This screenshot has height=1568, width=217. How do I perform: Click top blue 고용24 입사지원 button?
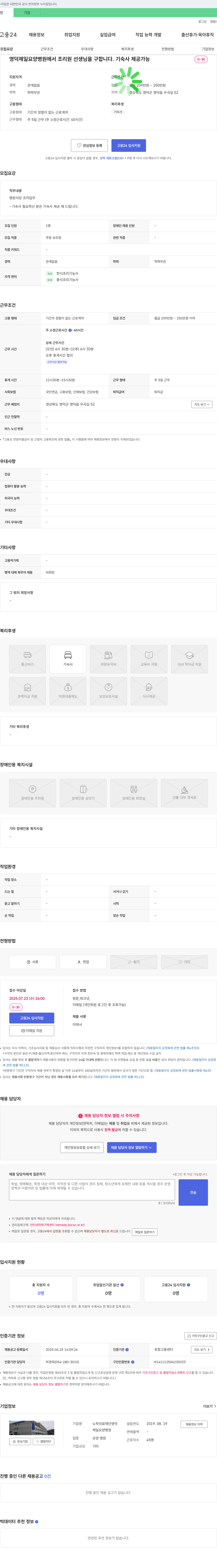[x=129, y=145]
